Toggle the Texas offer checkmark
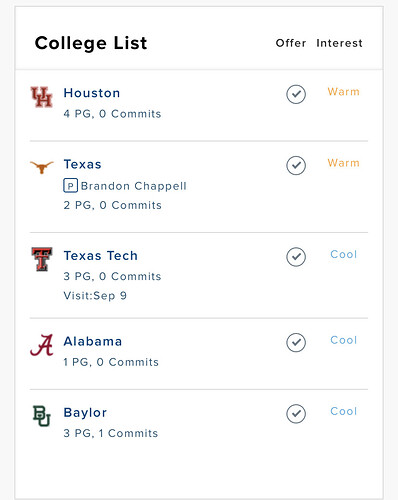The width and height of the screenshot is (398, 500). pyautogui.click(x=296, y=165)
